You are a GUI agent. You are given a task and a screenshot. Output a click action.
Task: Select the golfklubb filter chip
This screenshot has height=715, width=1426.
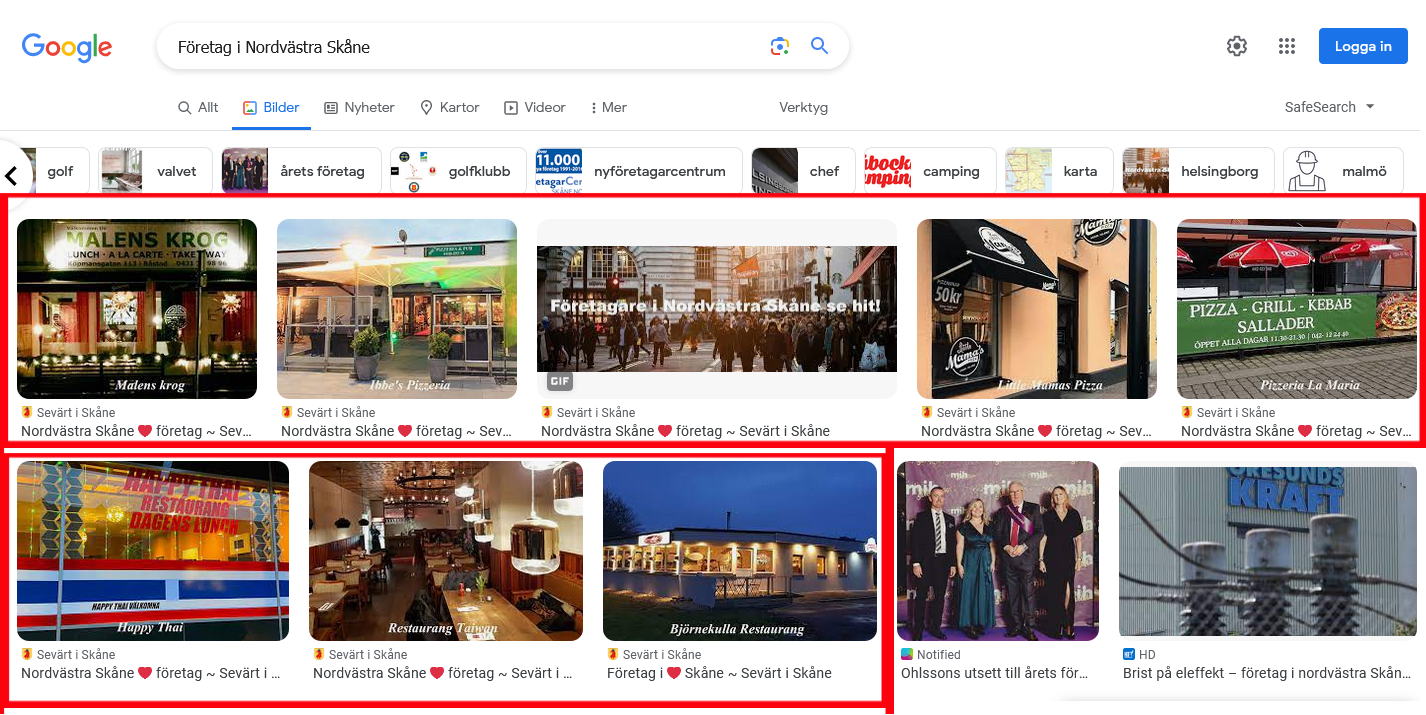coord(458,171)
